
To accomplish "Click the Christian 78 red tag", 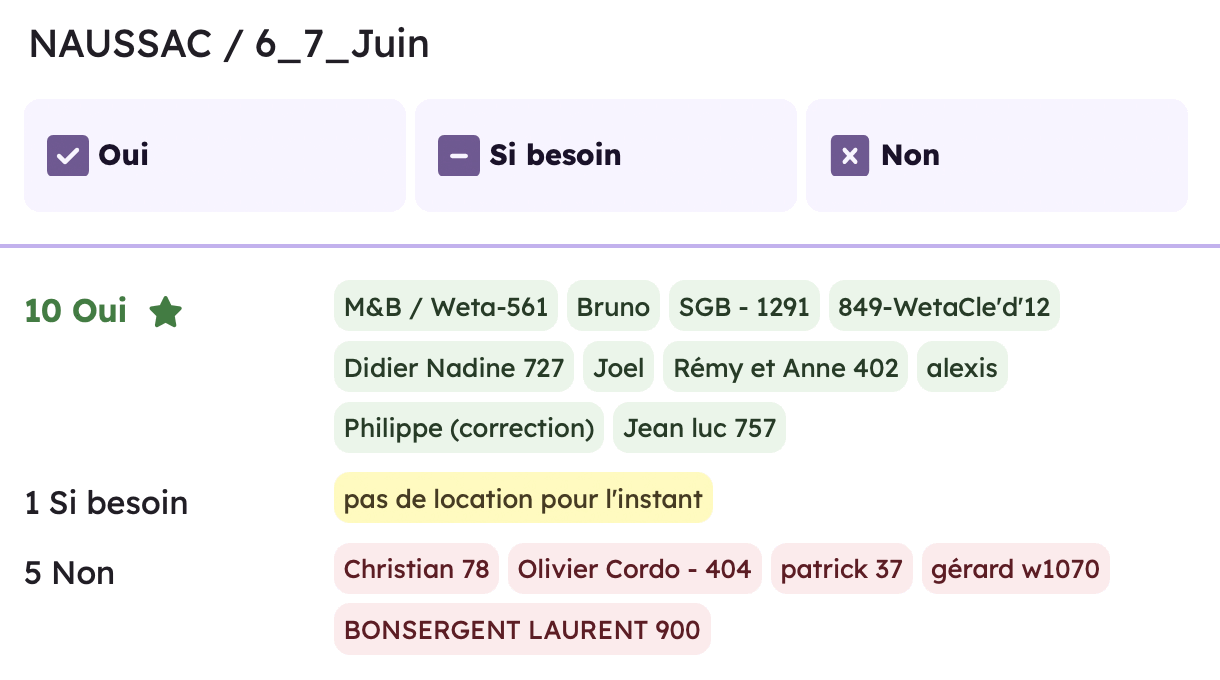I will [x=416, y=569].
